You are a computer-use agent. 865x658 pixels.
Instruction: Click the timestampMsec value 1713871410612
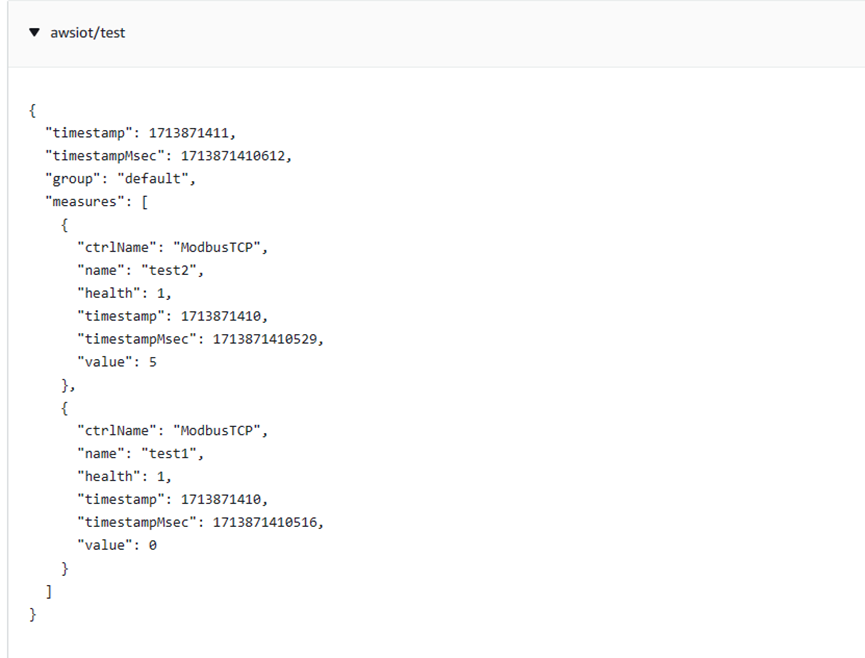click(x=236, y=155)
